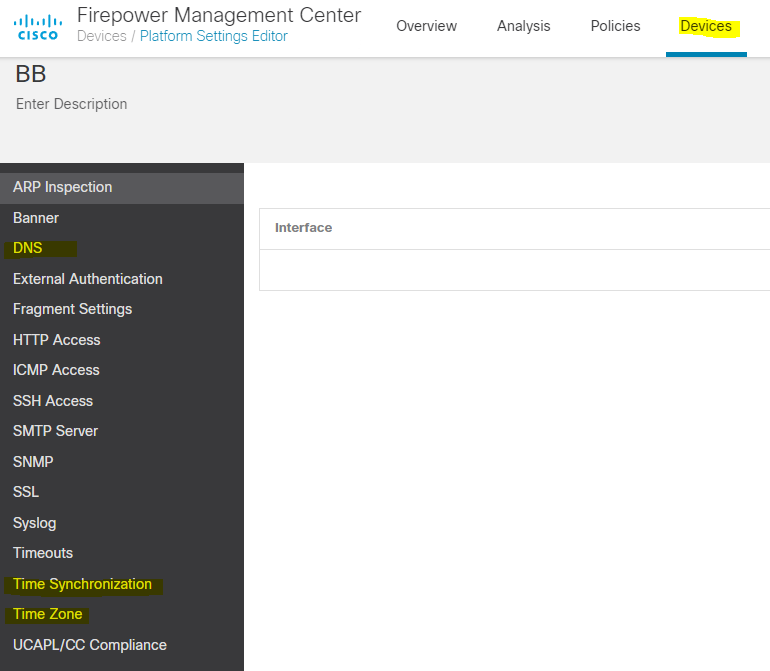Click the Cisco logo
The height and width of the screenshot is (671, 770).
click(39, 27)
